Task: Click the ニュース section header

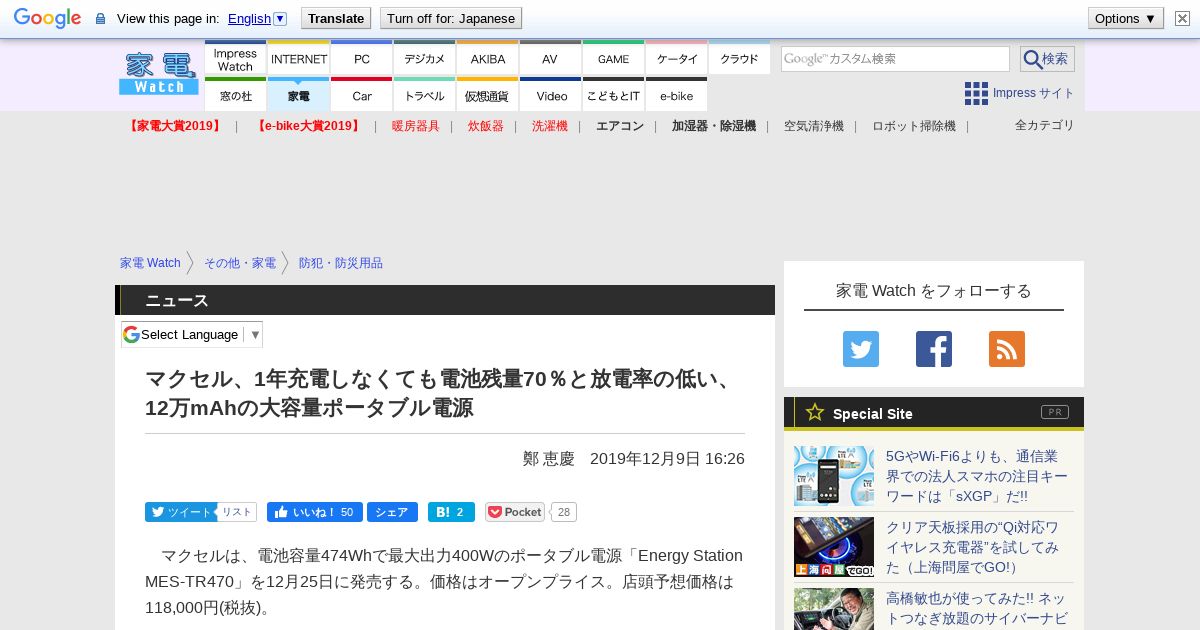Action: (445, 300)
